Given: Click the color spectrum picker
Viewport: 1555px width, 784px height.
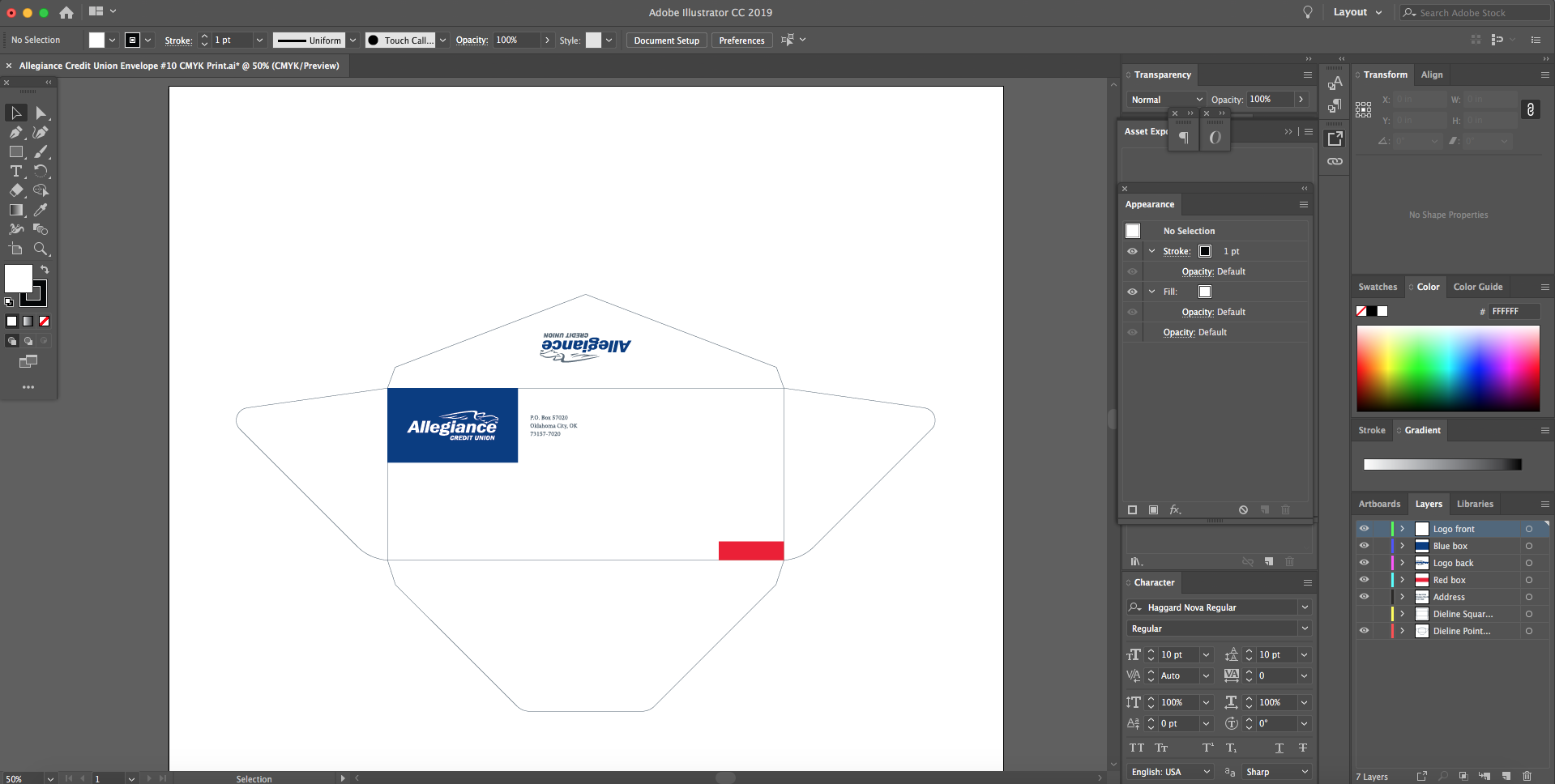Looking at the screenshot, I should 1448,369.
